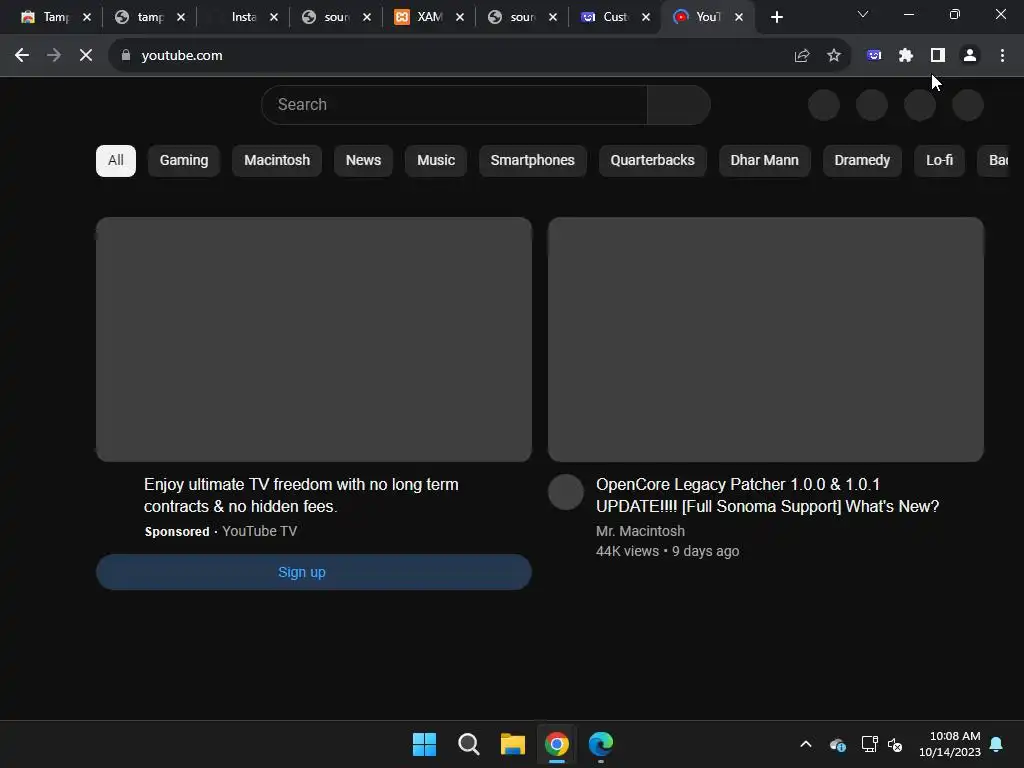The width and height of the screenshot is (1024, 768).
Task: Open File Explorer from the taskbar
Action: tap(513, 744)
